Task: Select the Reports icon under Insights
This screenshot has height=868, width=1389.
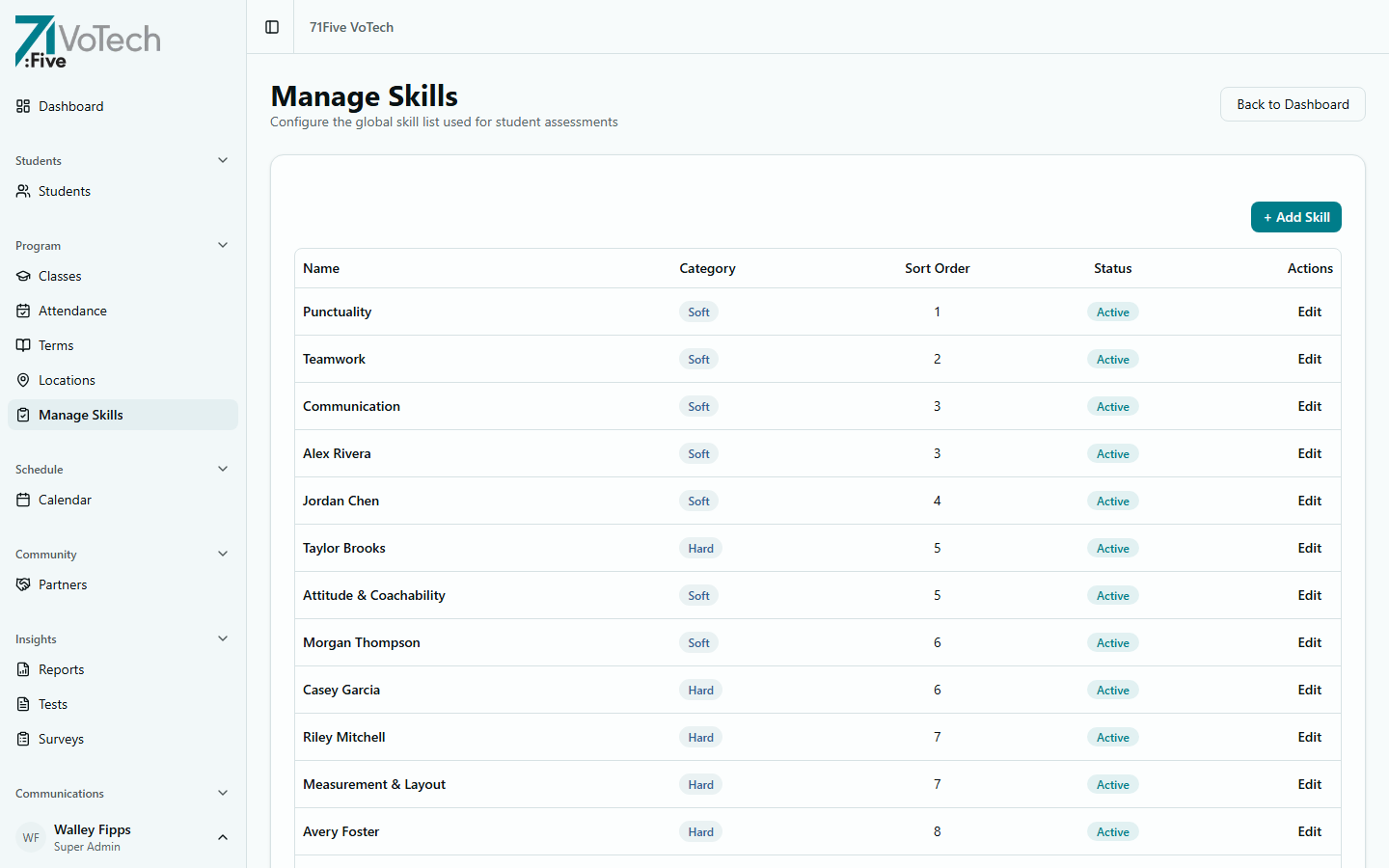Action: pyautogui.click(x=23, y=669)
